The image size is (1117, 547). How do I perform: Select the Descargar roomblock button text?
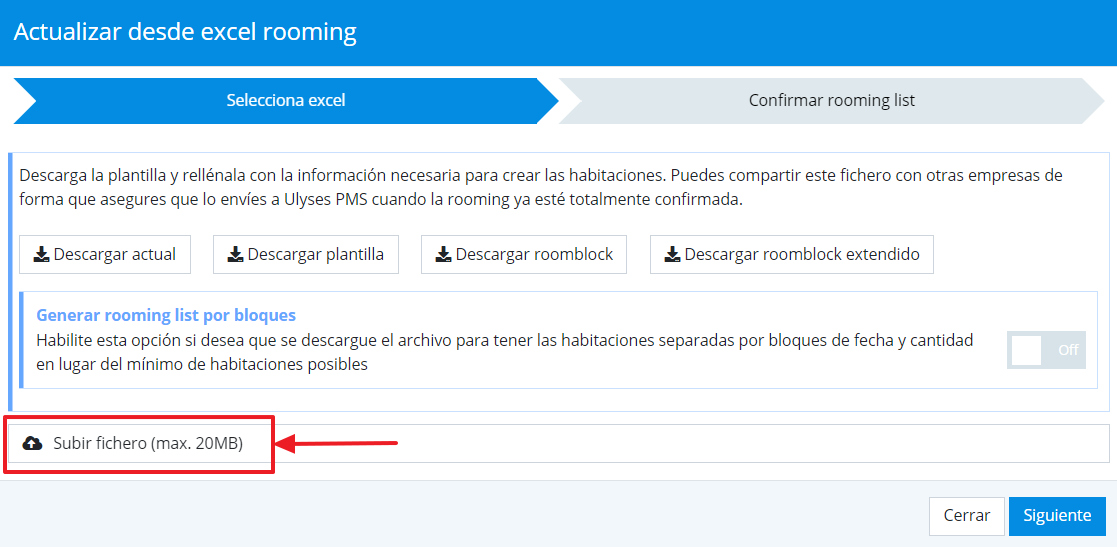coord(534,255)
